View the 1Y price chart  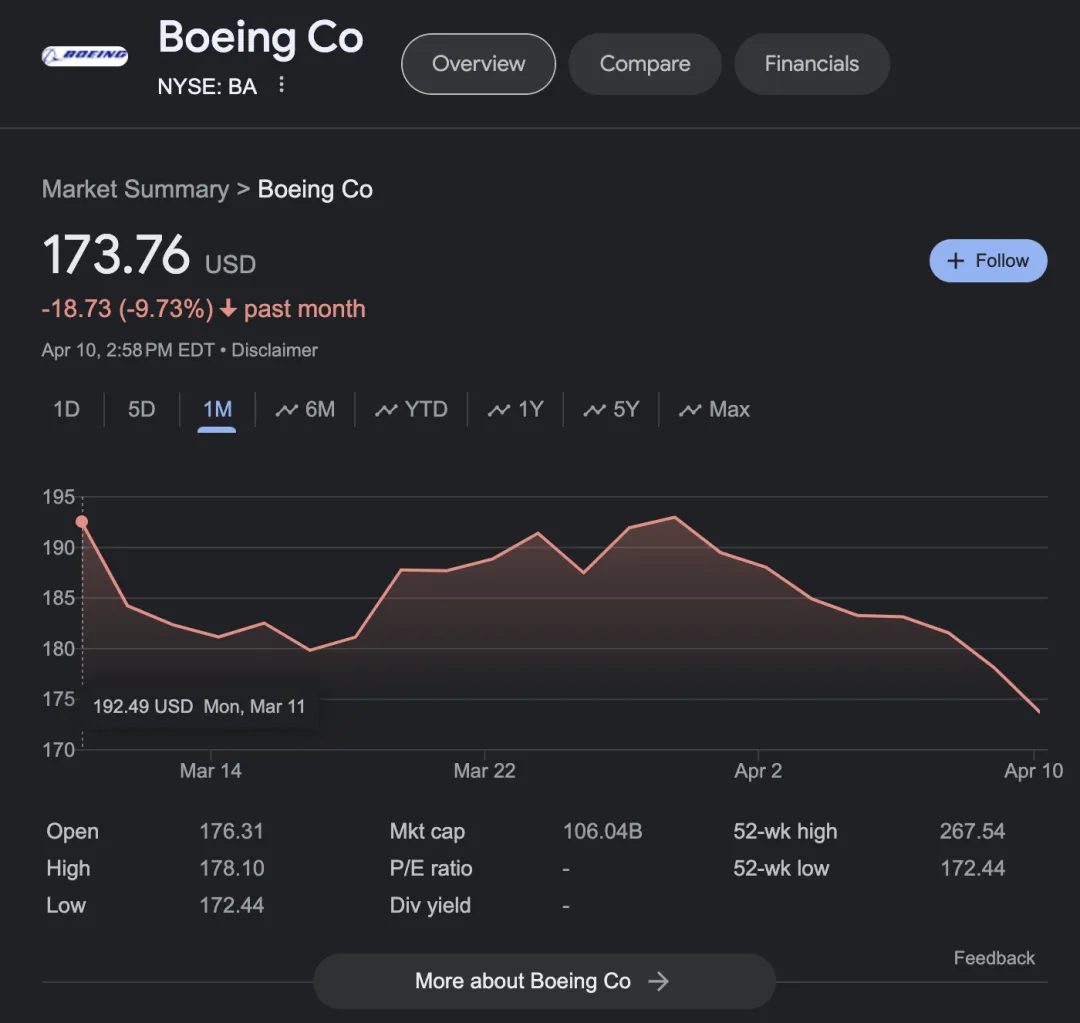click(516, 409)
